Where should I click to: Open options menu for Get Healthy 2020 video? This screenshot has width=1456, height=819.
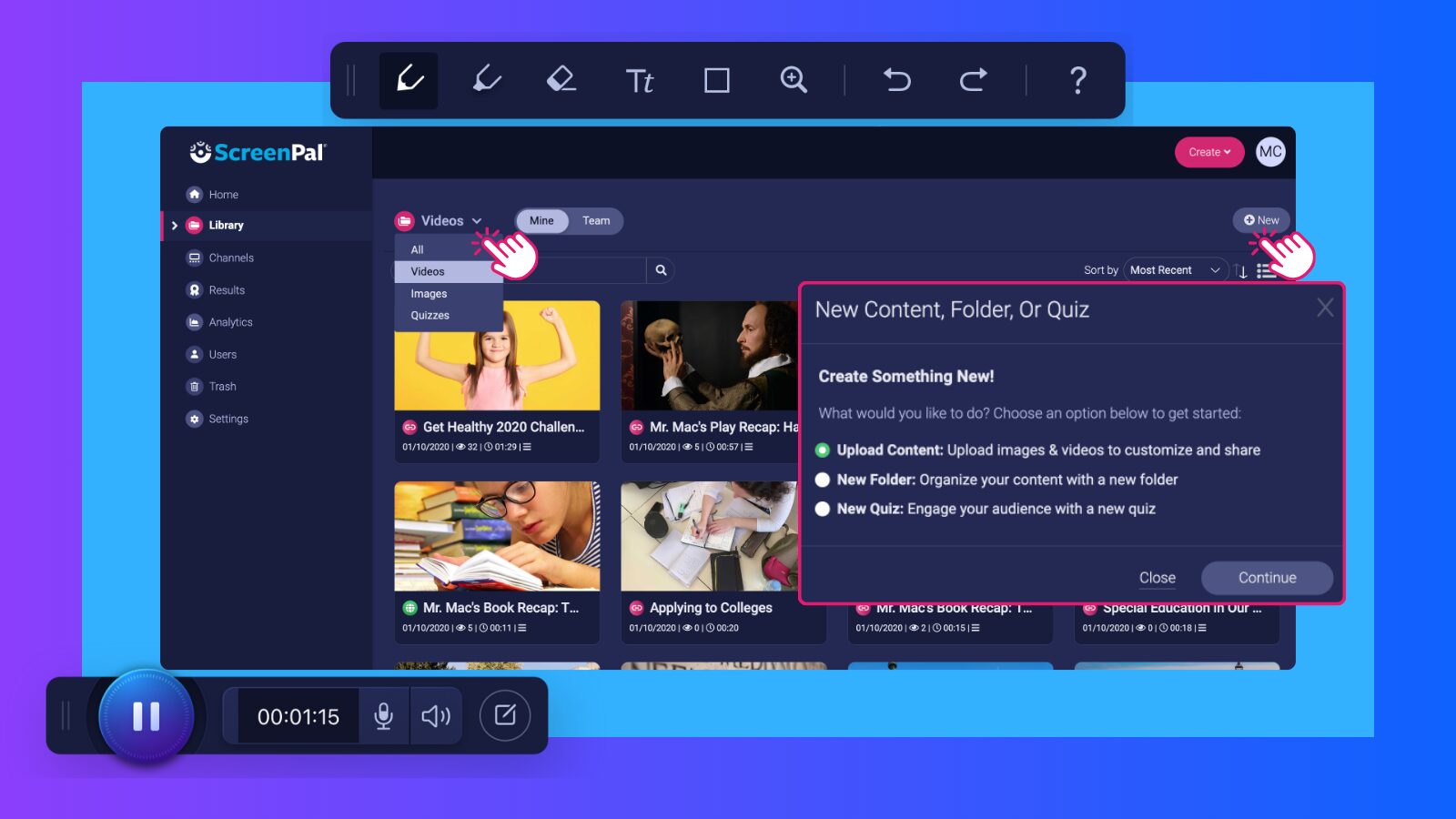[527, 447]
